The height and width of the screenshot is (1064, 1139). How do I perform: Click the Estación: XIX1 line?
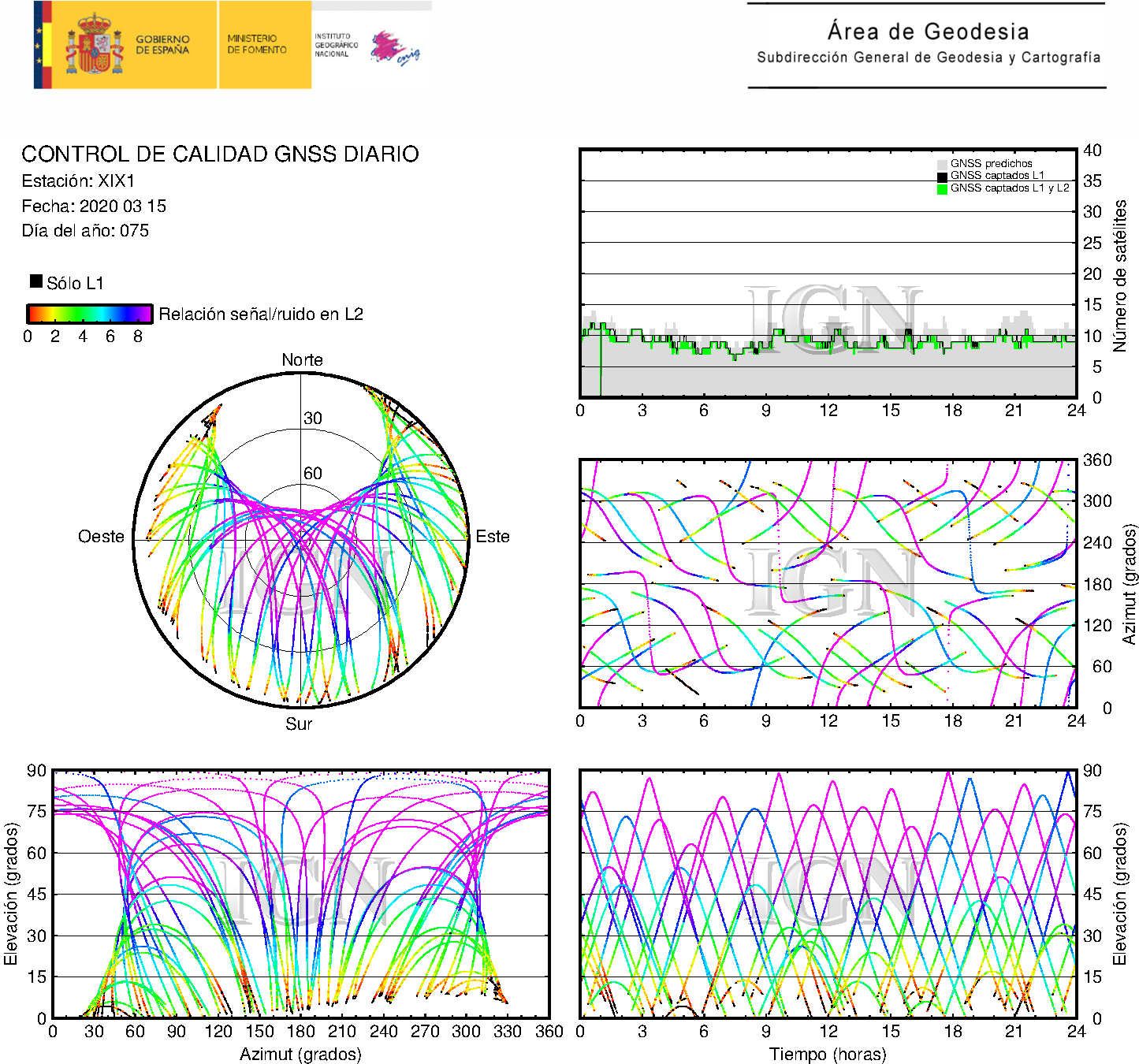pos(78,181)
